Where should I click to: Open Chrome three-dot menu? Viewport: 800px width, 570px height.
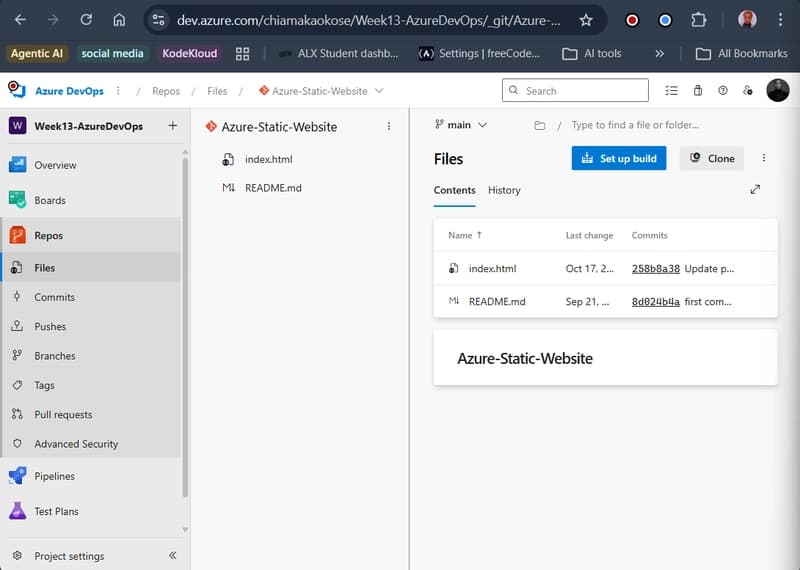(780, 20)
